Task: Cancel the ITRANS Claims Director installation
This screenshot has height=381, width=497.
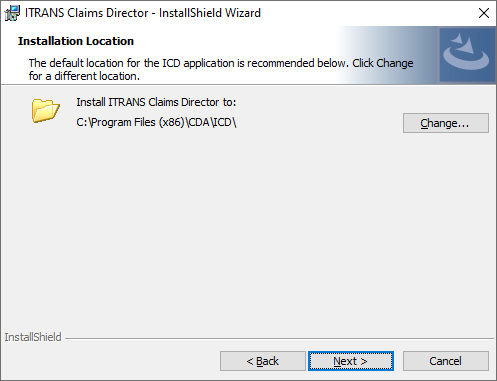Action: pyautogui.click(x=446, y=361)
